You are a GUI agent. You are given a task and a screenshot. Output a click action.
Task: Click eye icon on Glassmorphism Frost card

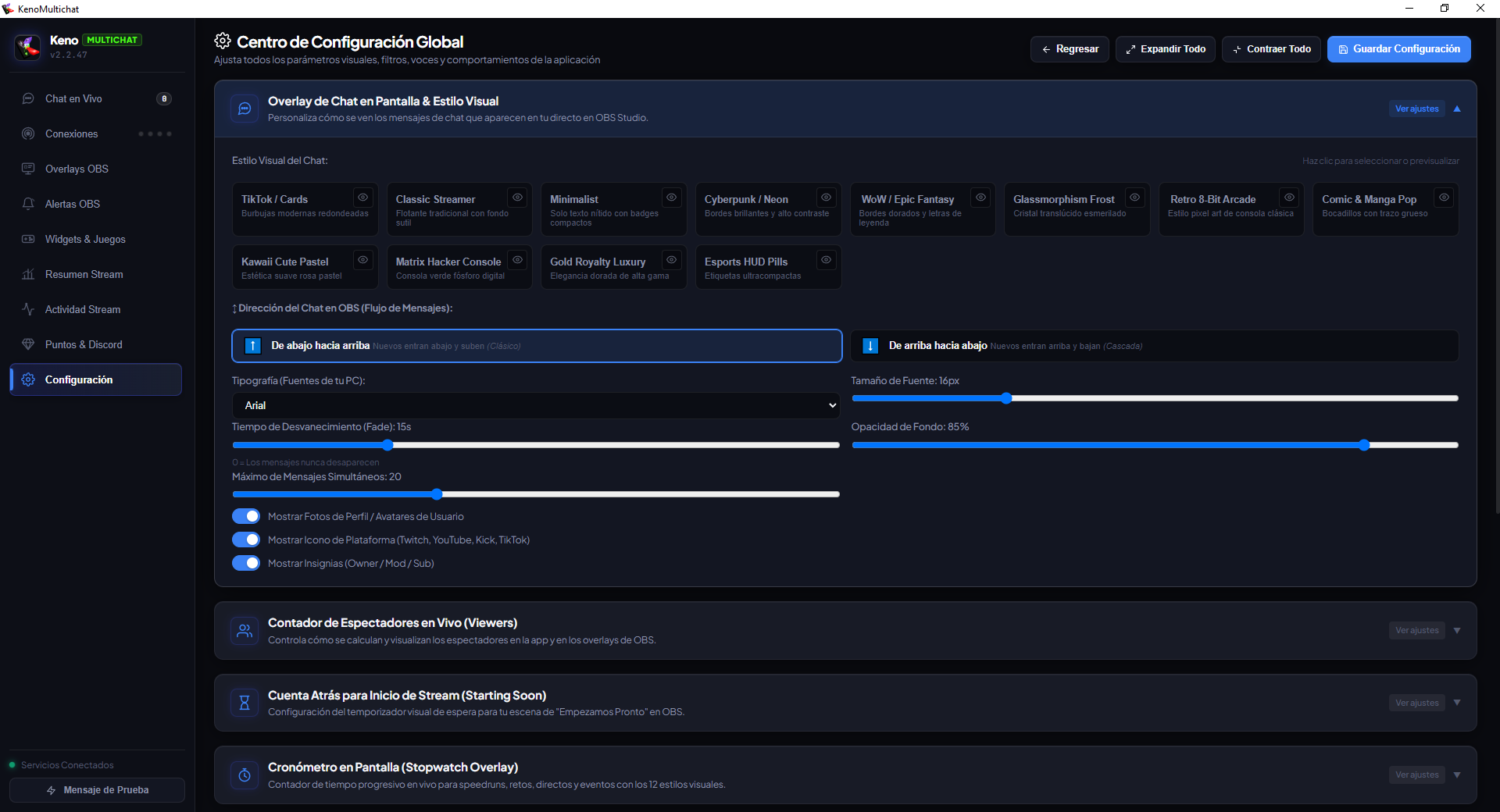pyautogui.click(x=1134, y=197)
